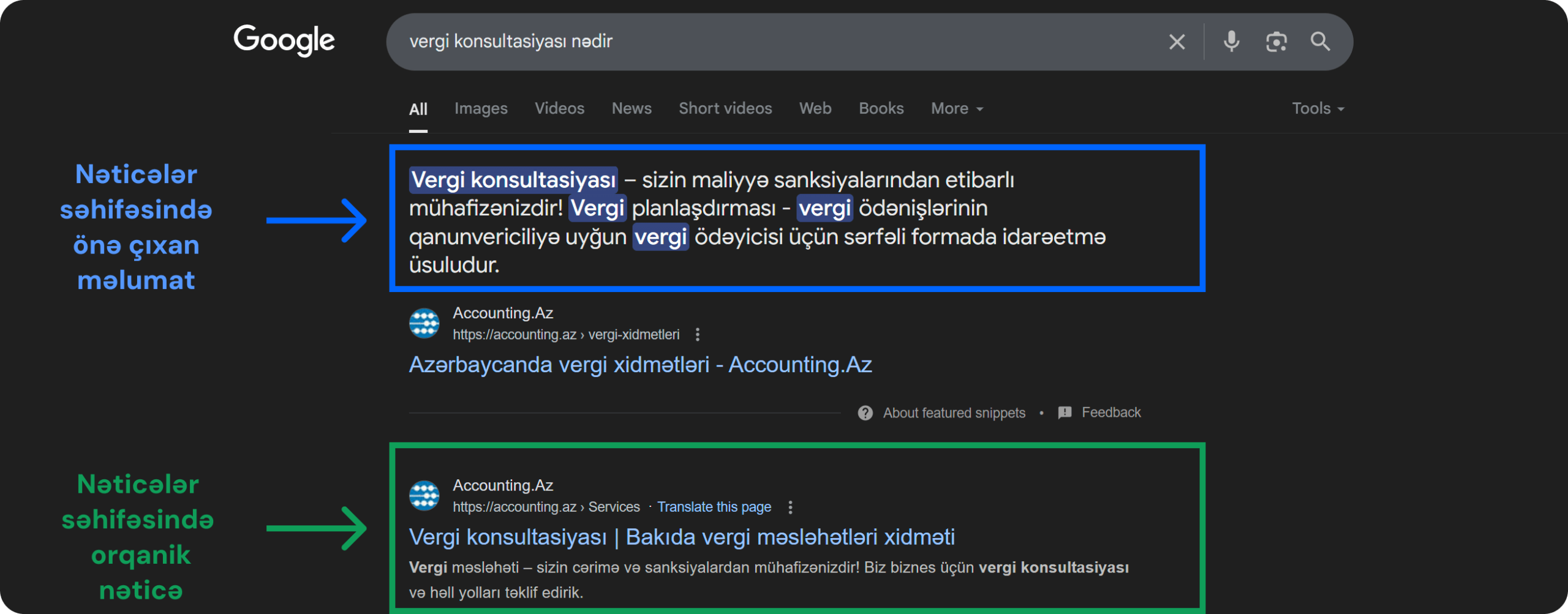Screen dimensions: 1568x614
Task: Click Accounting.Az favicon in organic result
Action: [424, 496]
